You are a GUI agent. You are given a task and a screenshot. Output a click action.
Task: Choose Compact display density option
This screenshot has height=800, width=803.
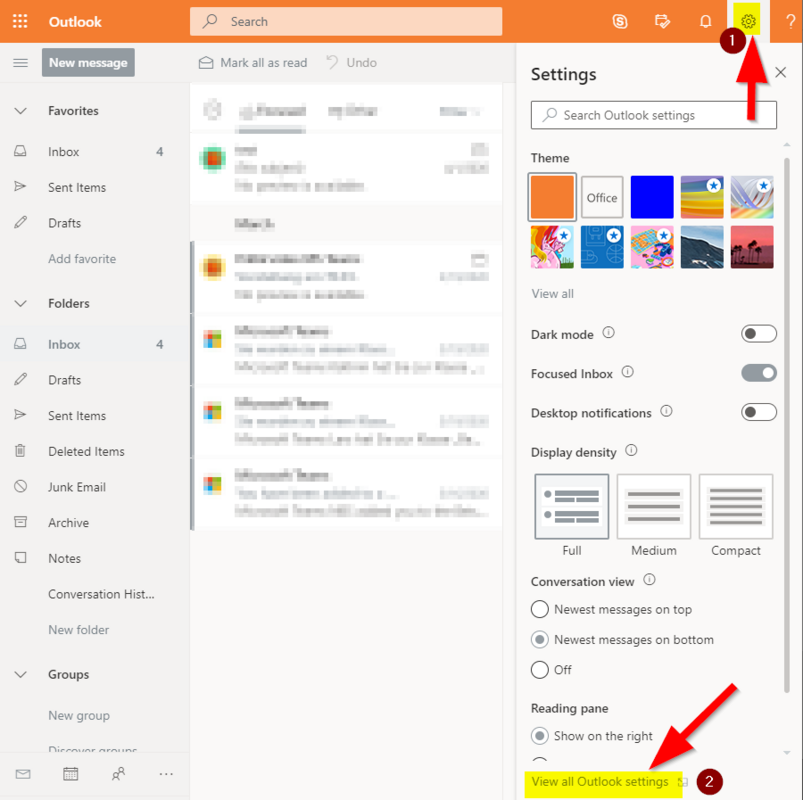(x=735, y=506)
